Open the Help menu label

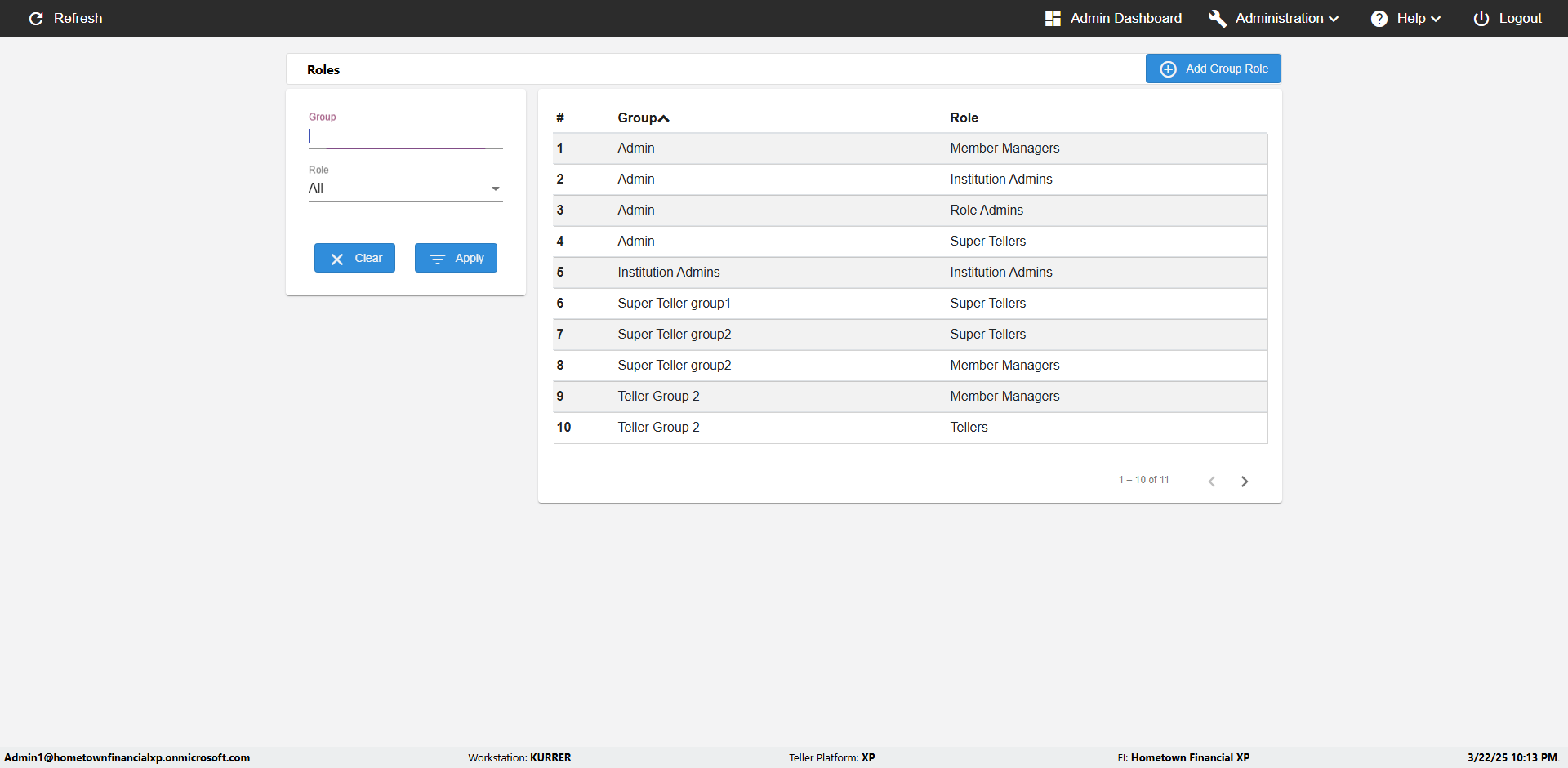[x=1411, y=19]
